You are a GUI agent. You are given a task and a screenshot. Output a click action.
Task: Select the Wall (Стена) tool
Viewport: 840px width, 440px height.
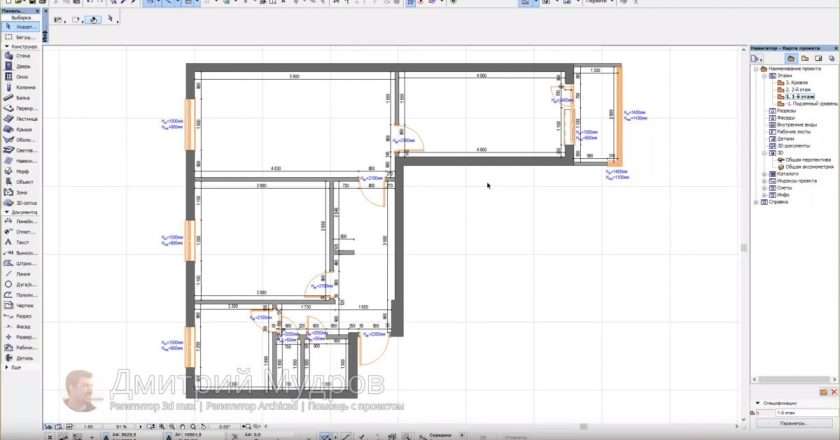pos(20,56)
